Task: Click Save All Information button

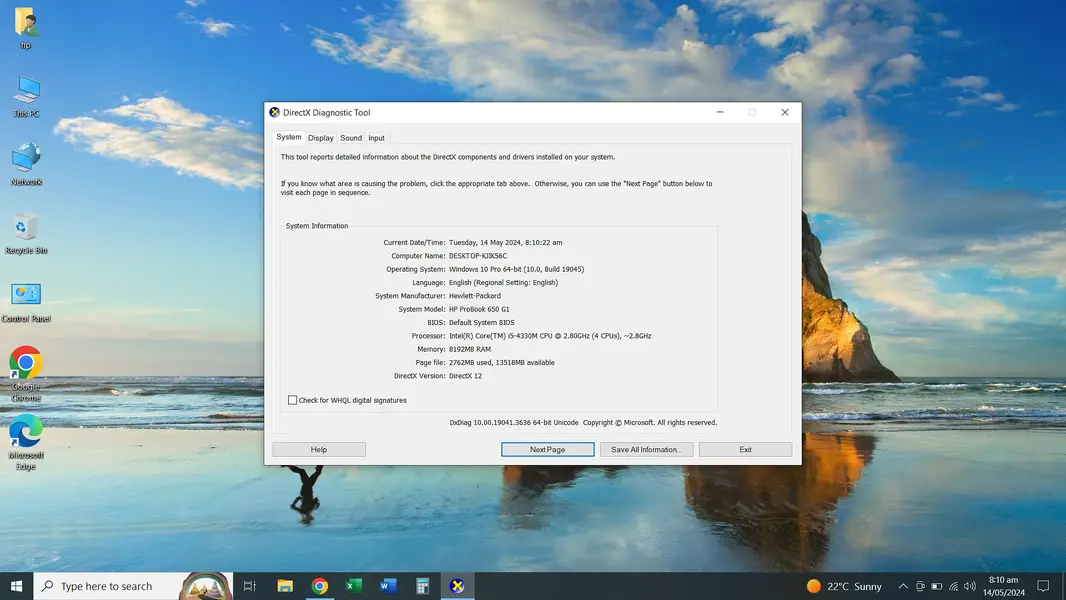Action: [x=645, y=450]
